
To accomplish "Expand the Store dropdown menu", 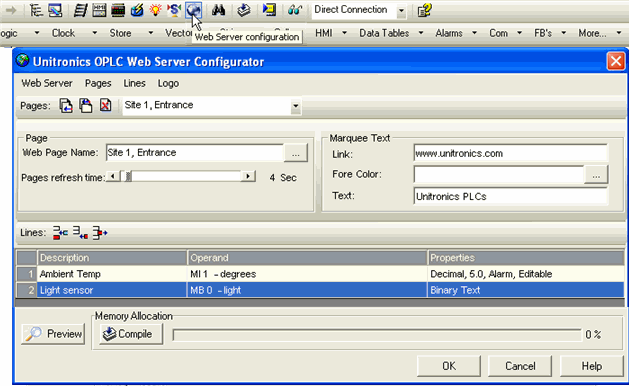I will [x=151, y=33].
